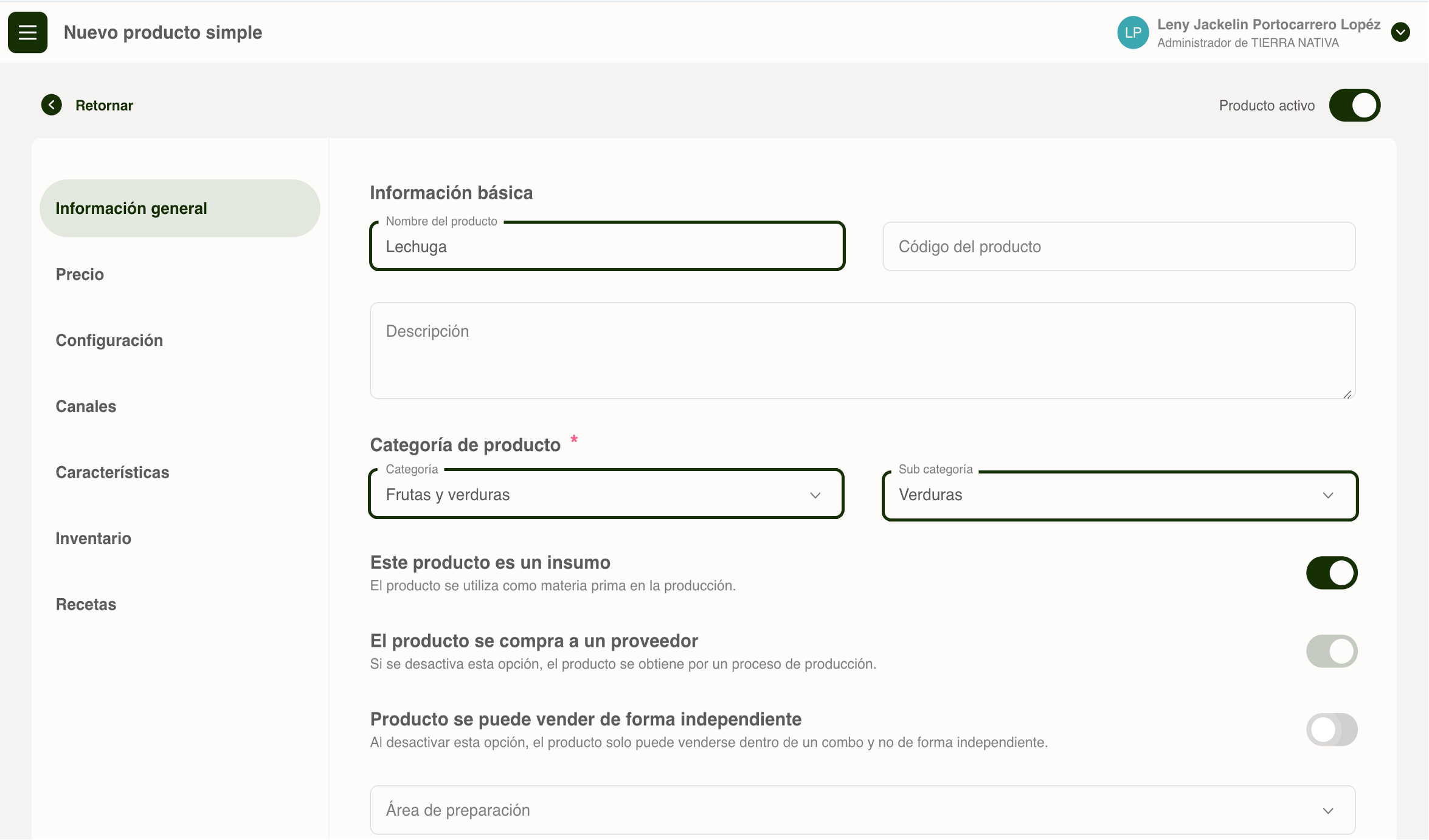Screen dimensions: 1429x840
Task: Click the Retornar back arrow icon
Action: pos(52,105)
